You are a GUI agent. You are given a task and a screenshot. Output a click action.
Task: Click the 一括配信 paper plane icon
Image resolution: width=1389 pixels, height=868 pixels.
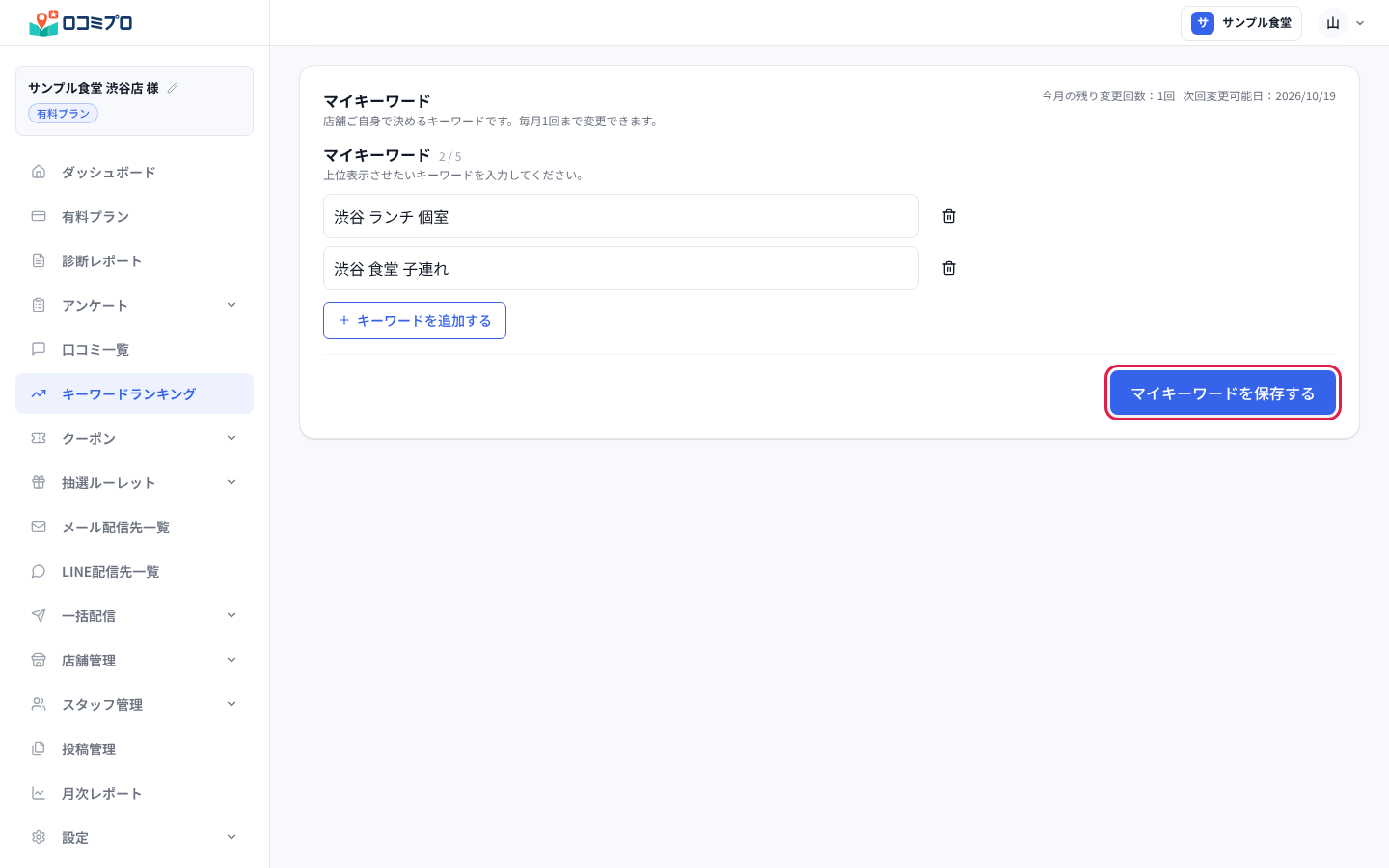pos(39,615)
